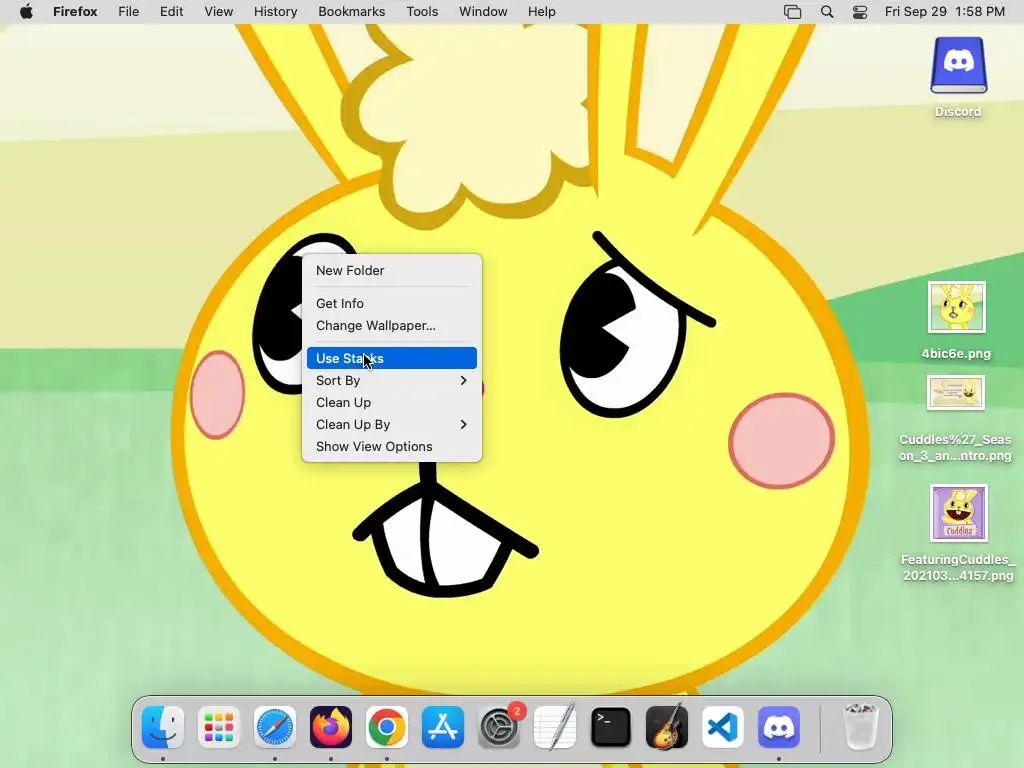Choose Clean Up in context menu
This screenshot has width=1024, height=768.
point(392,402)
